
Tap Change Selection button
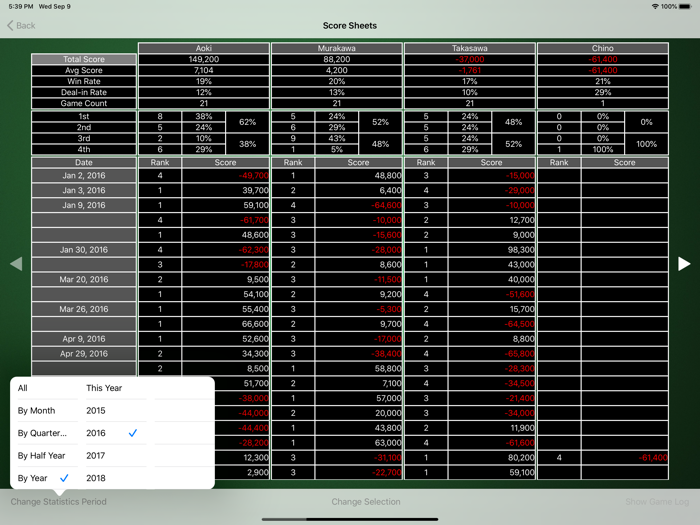pos(366,502)
